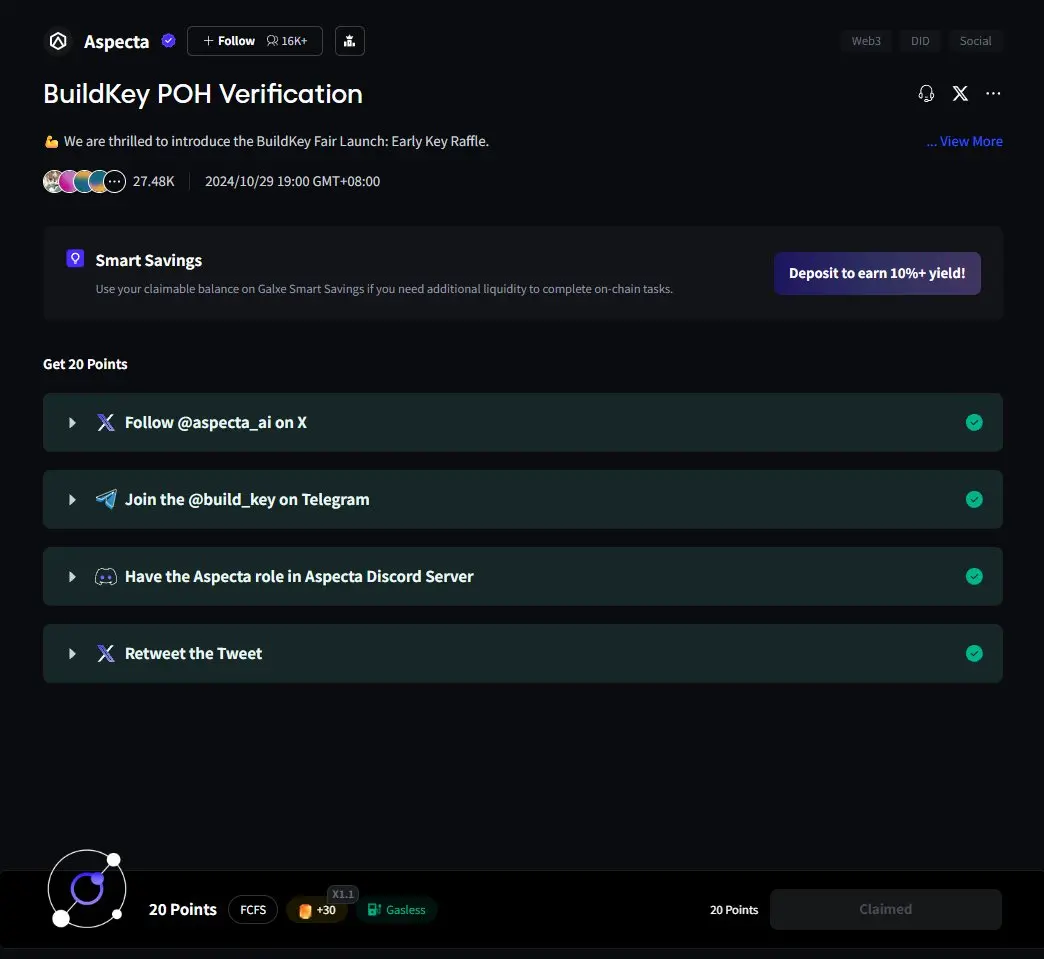Select the Social tag
This screenshot has height=959, width=1044.
975,41
